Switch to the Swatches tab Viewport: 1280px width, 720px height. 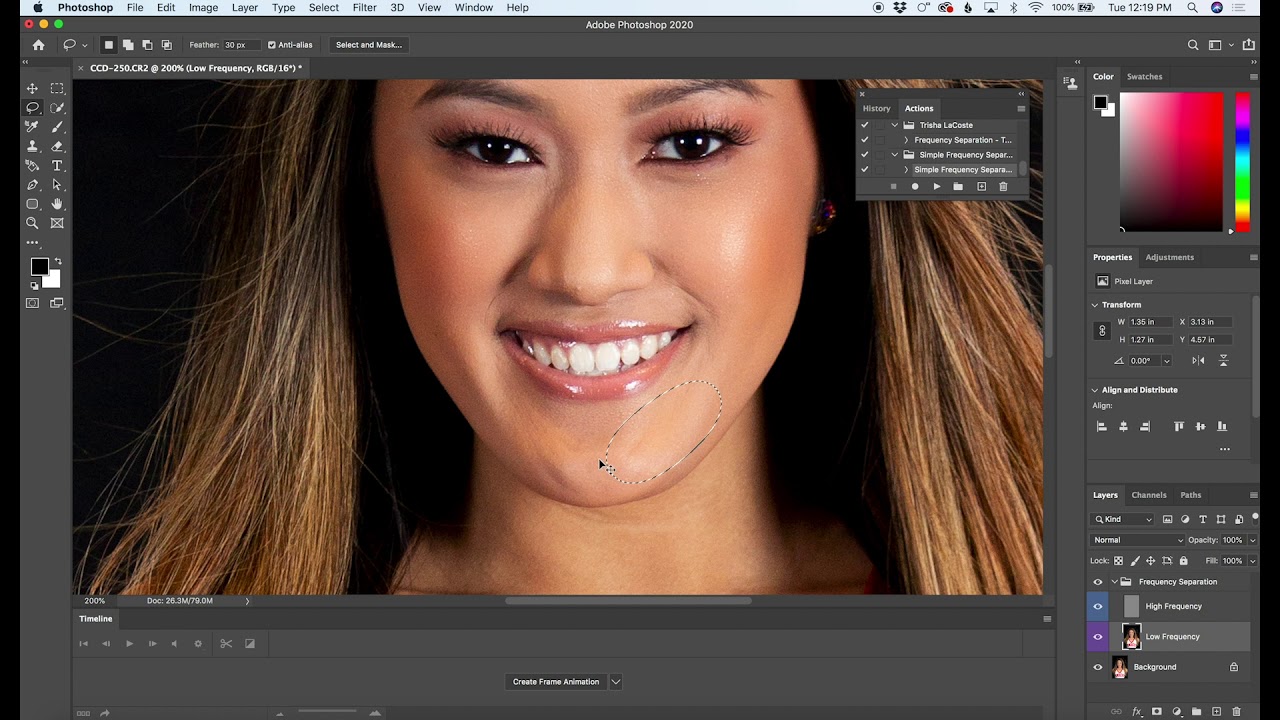pyautogui.click(x=1145, y=76)
